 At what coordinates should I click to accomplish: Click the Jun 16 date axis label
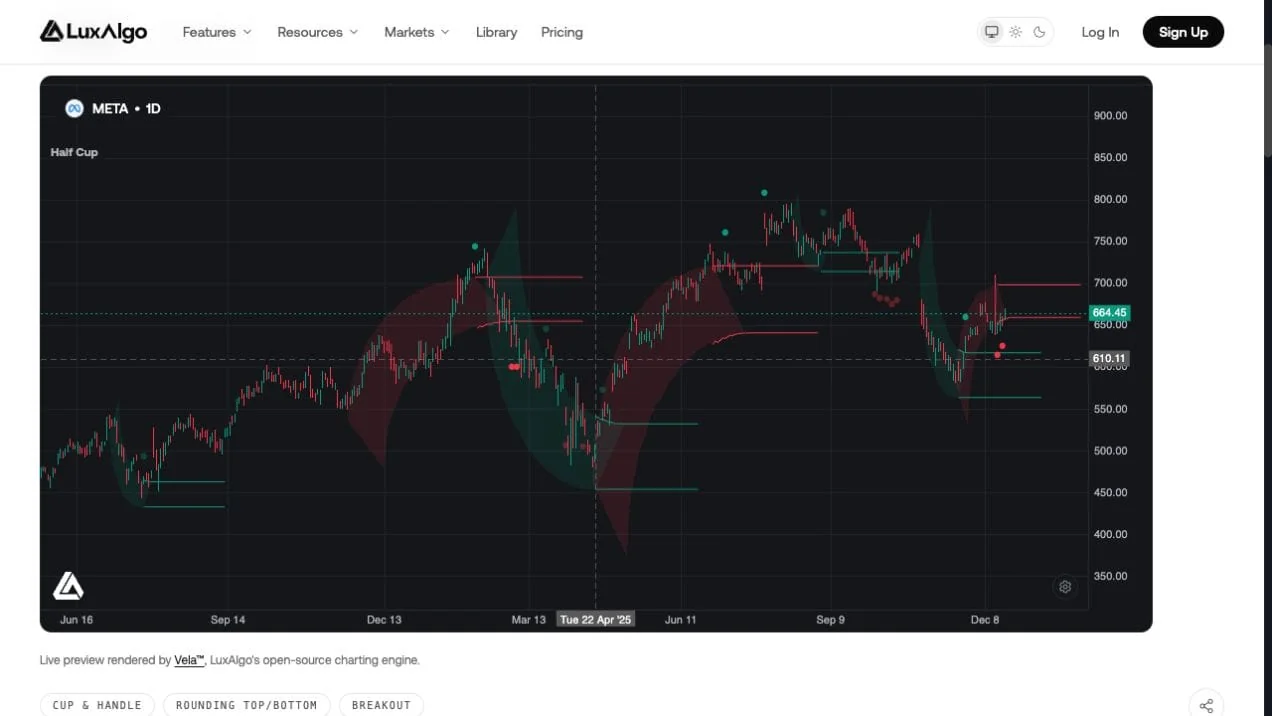coord(76,620)
